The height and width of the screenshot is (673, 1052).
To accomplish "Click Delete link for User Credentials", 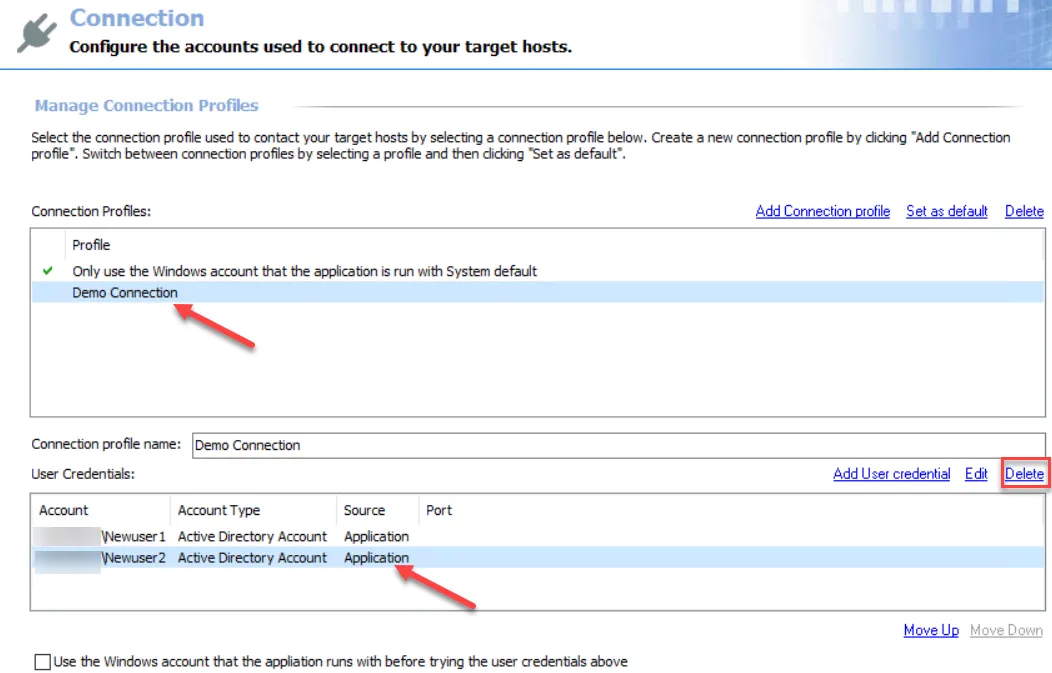I will coord(1024,474).
